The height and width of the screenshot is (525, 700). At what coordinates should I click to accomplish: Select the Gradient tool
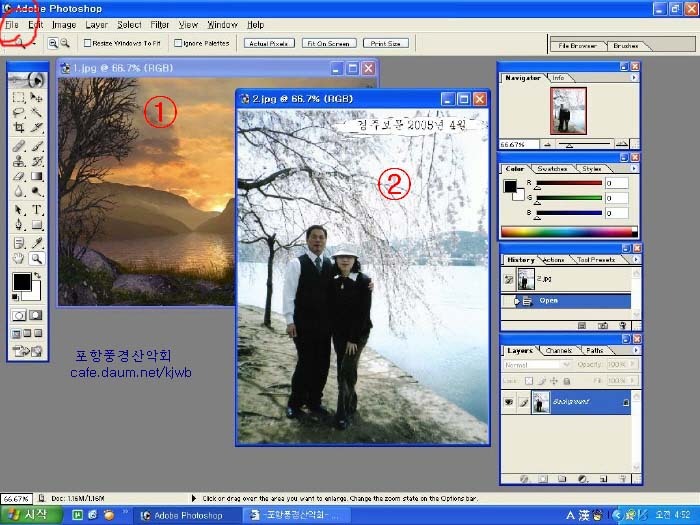37,176
